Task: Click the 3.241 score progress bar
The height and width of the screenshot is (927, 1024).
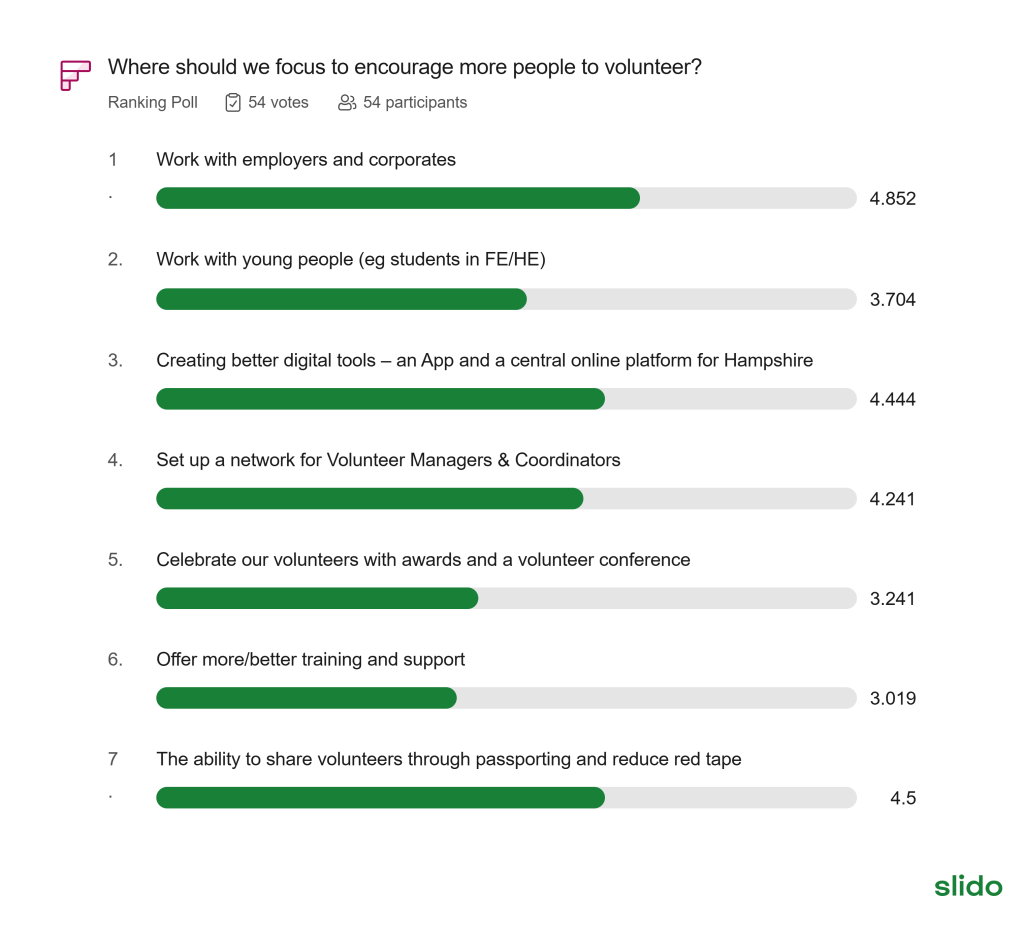Action: pyautogui.click(x=505, y=599)
